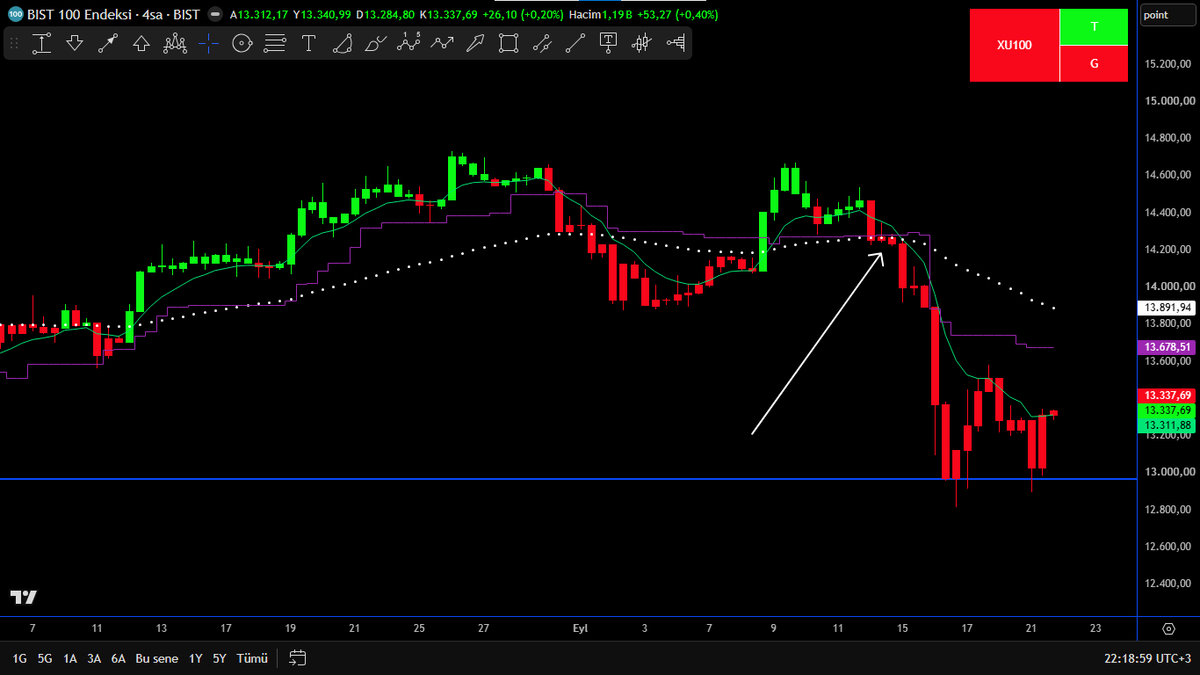
Task: Select the Bu sene range
Action: (x=155, y=658)
